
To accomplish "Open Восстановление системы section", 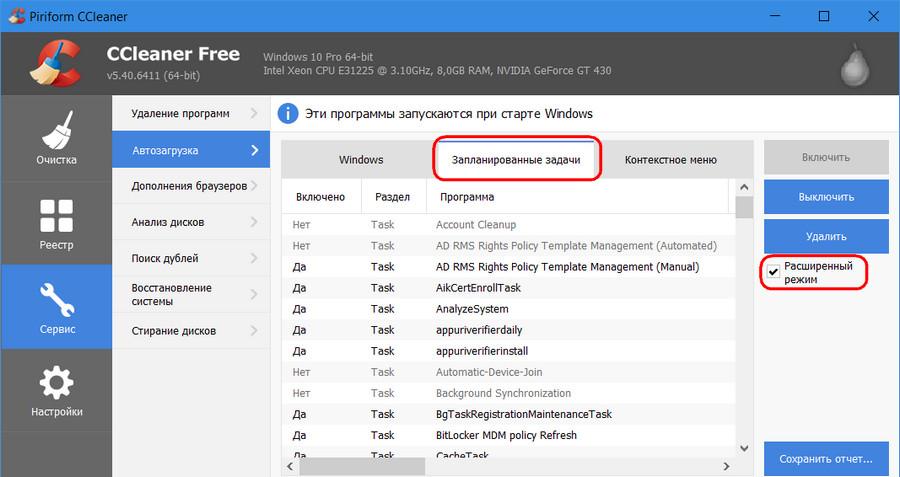I will [x=191, y=294].
